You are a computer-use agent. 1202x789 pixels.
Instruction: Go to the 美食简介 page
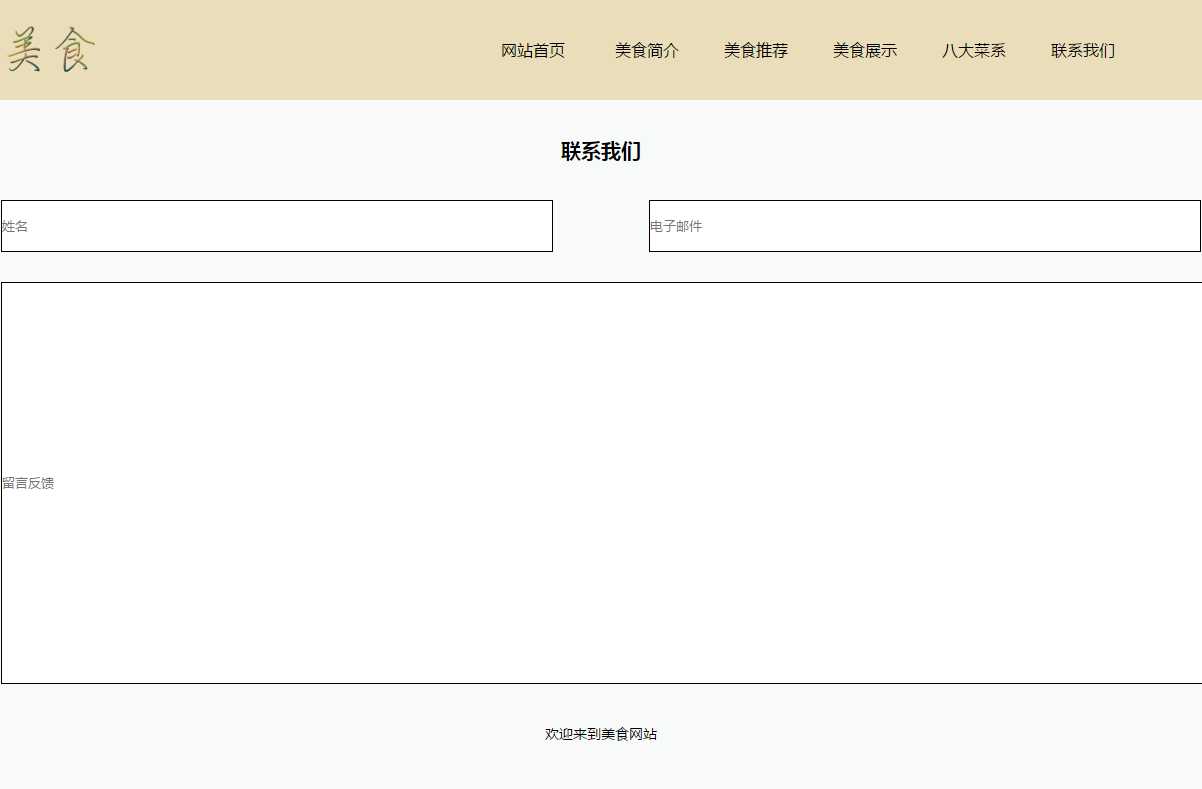[x=646, y=51]
